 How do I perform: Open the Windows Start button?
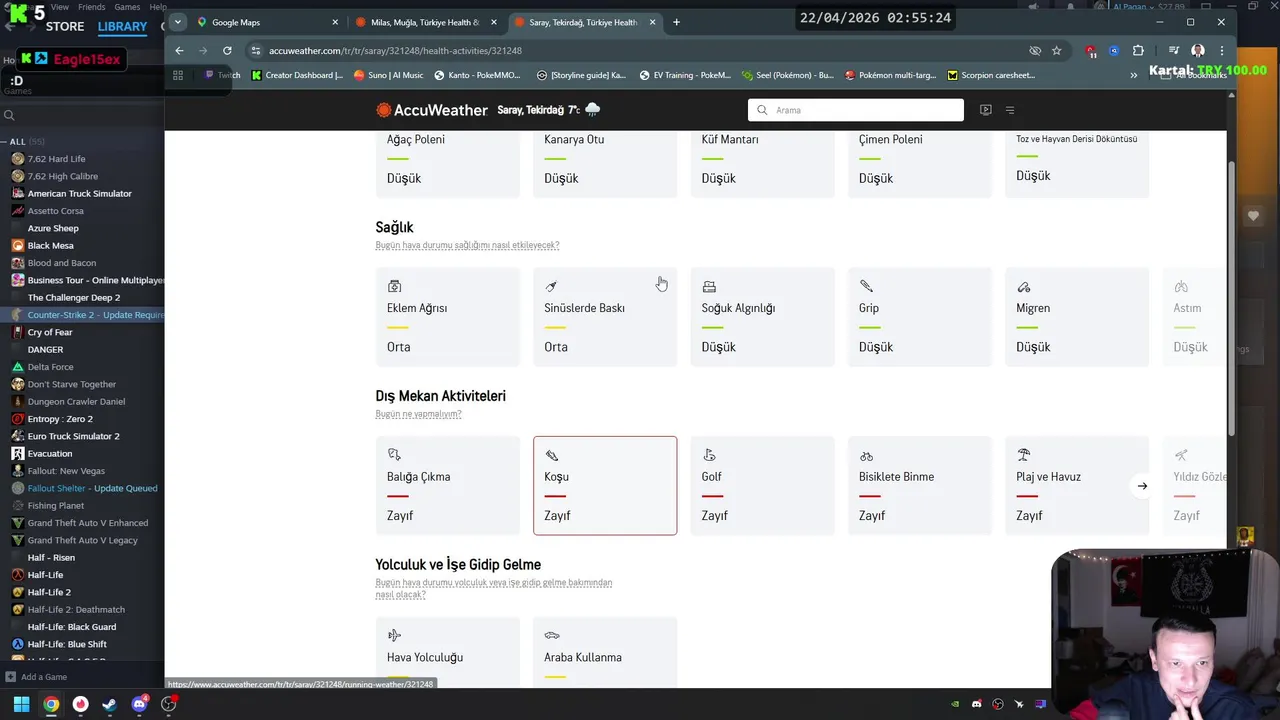tap(21, 704)
